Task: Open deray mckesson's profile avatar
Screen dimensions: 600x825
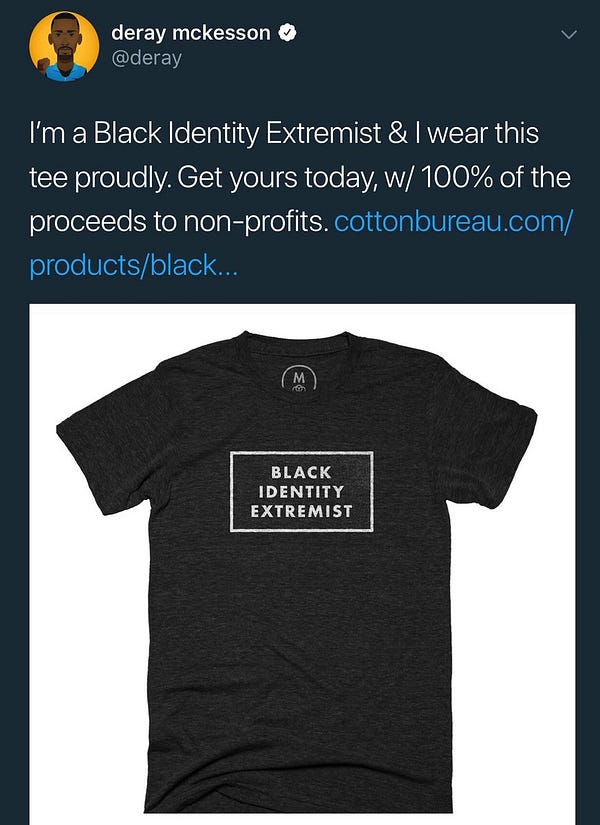Action: coord(64,46)
